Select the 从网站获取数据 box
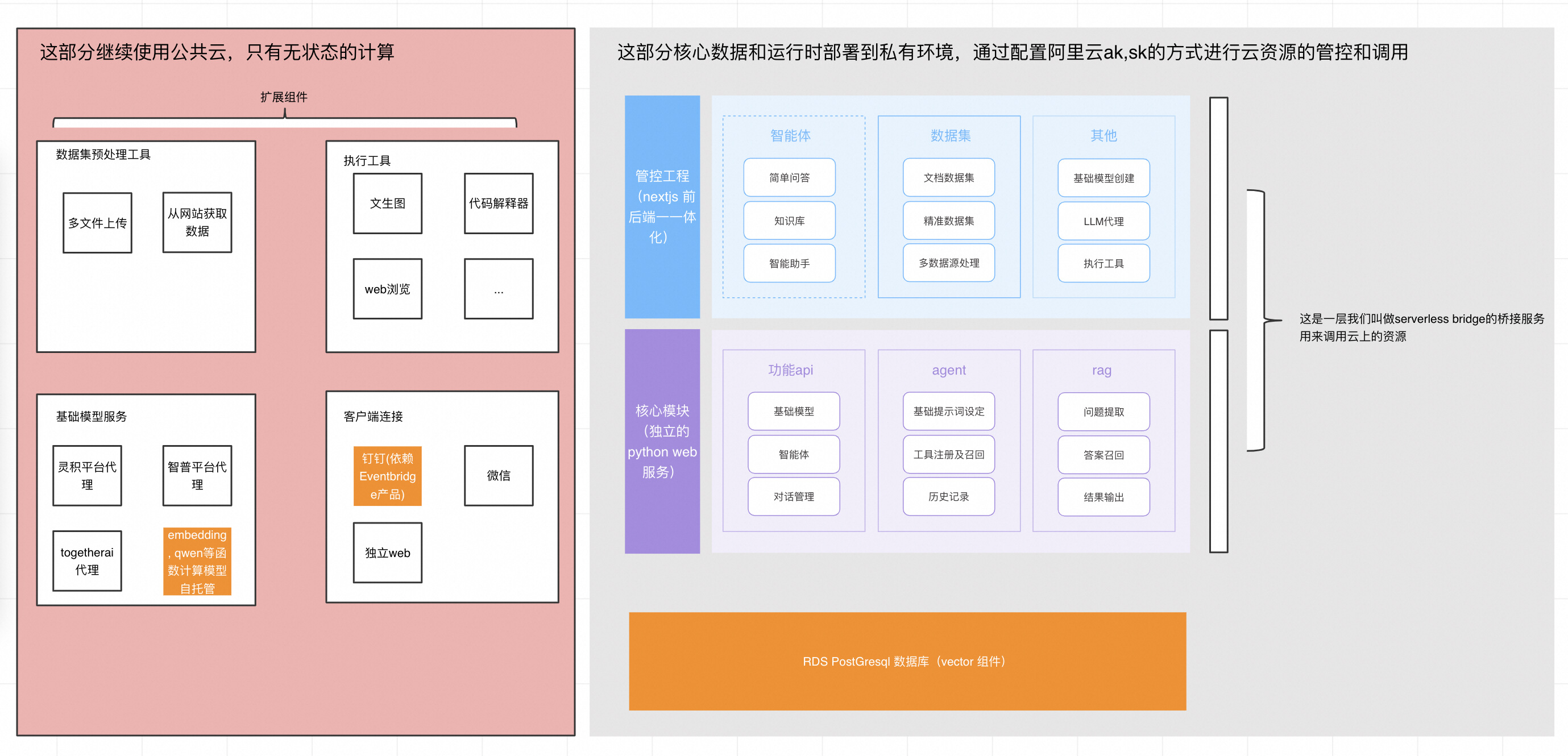The width and height of the screenshot is (1568, 756). coord(197,222)
